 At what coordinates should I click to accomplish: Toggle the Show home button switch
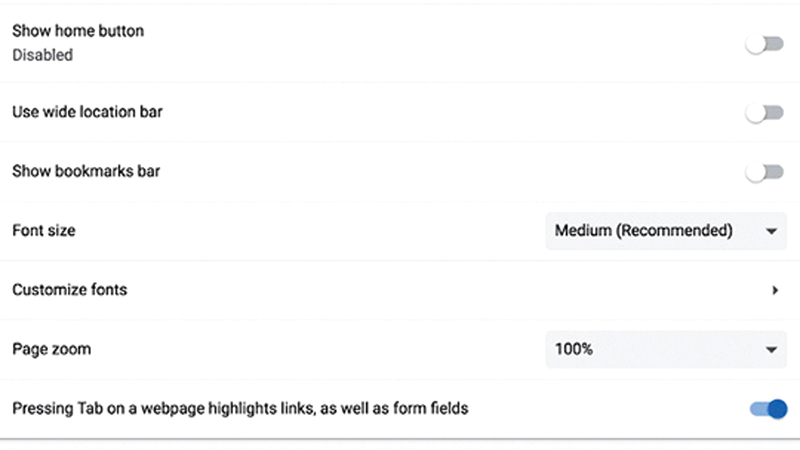pyautogui.click(x=765, y=44)
